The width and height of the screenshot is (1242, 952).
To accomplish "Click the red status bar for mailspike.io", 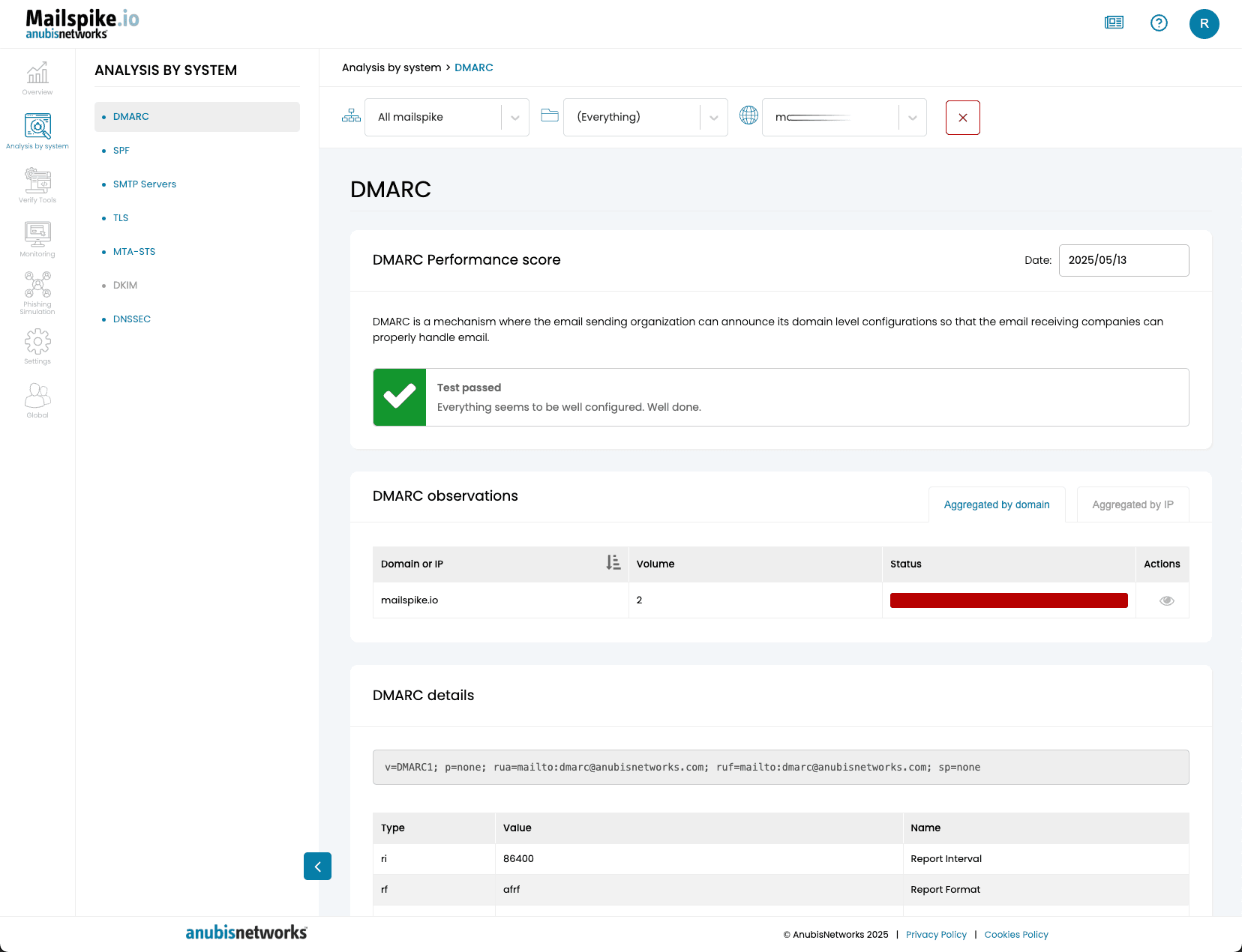I will (1009, 600).
